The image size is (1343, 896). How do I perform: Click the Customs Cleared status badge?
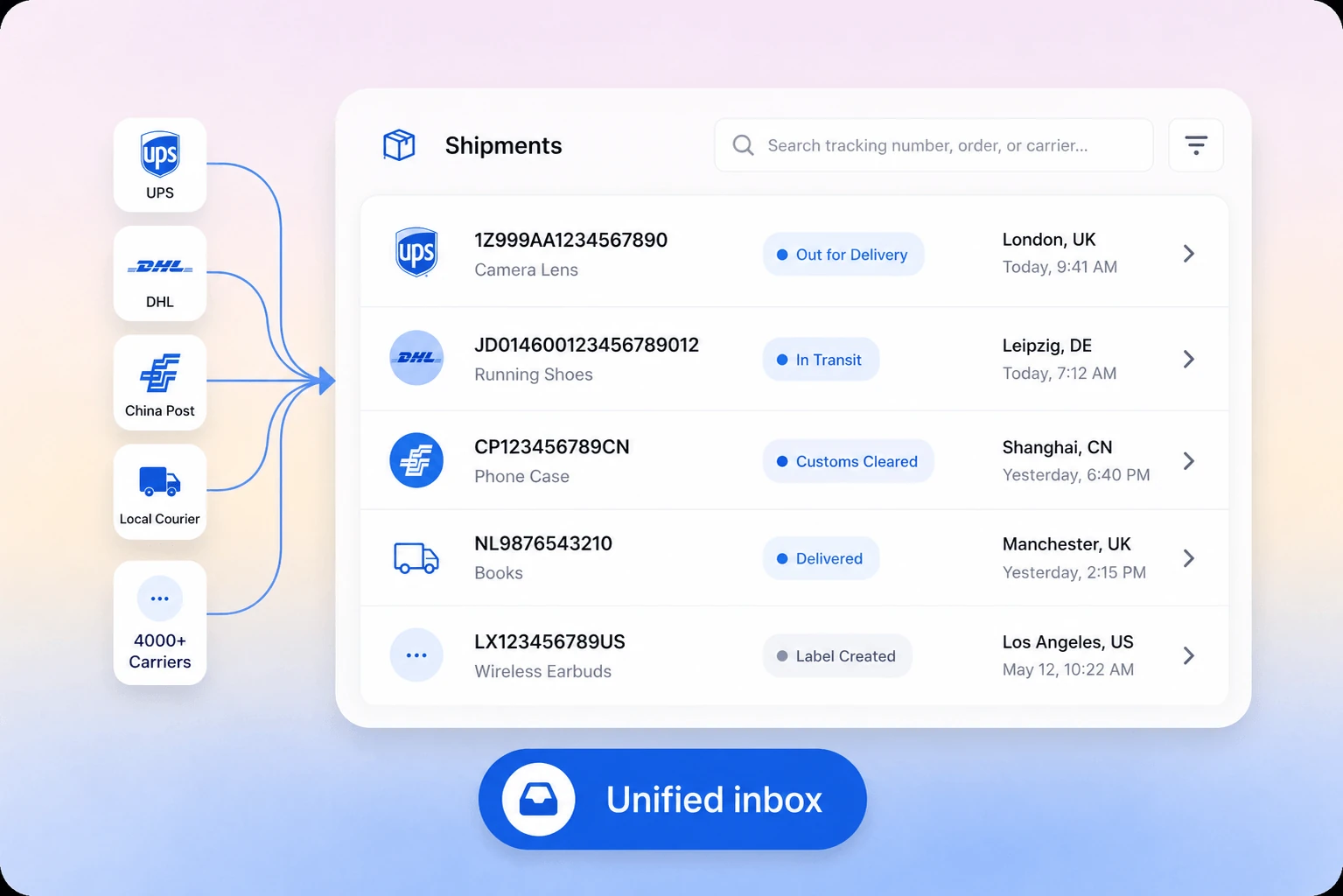[x=849, y=461]
